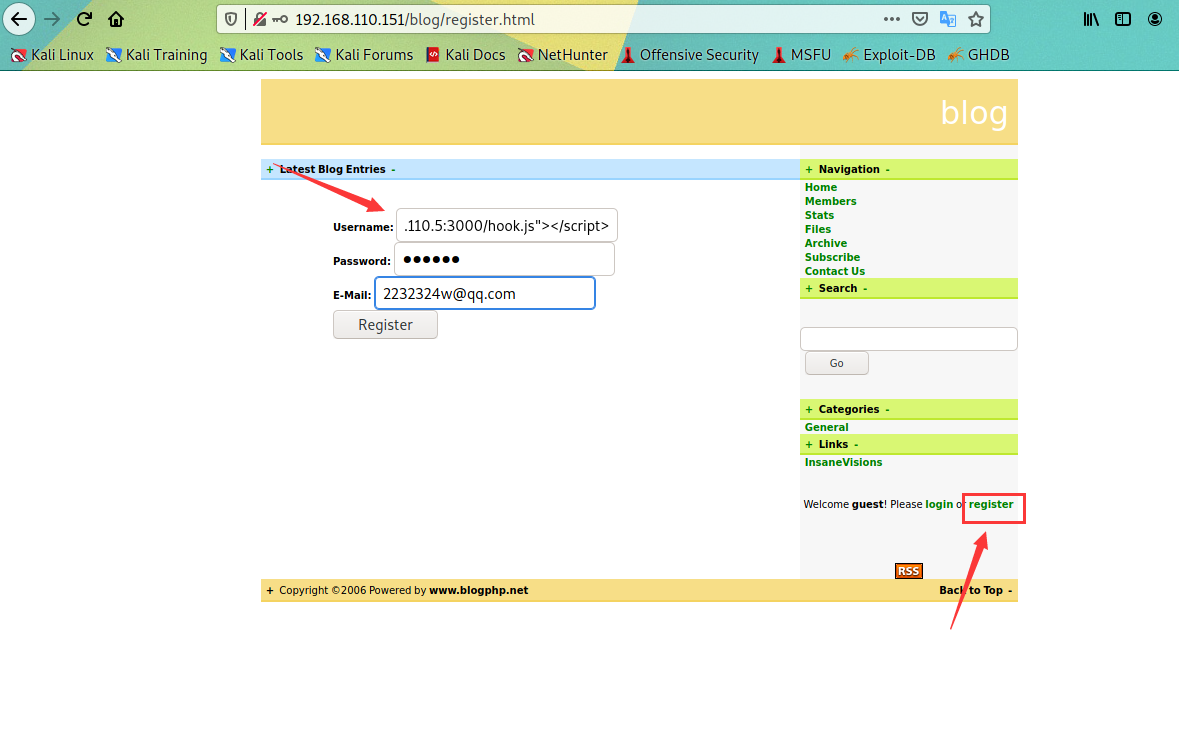Open page actions three-dot menu

892,20
